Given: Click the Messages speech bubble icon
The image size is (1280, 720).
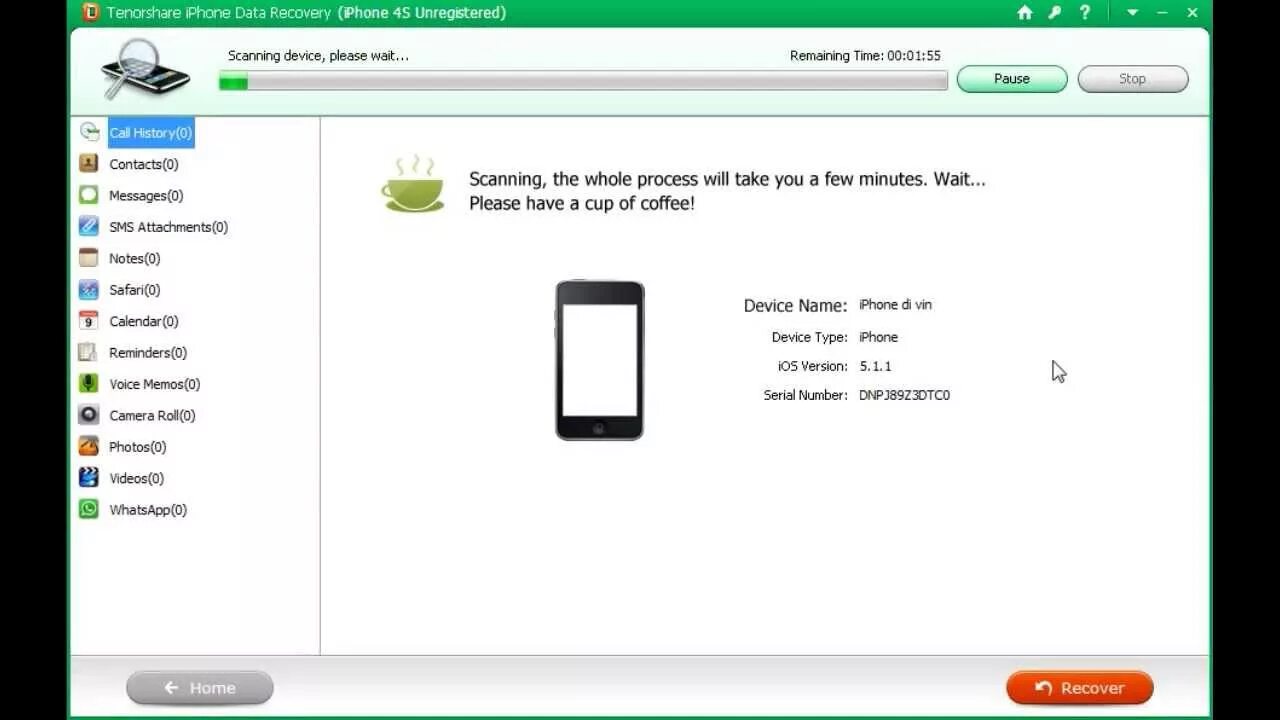Looking at the screenshot, I should pos(89,195).
